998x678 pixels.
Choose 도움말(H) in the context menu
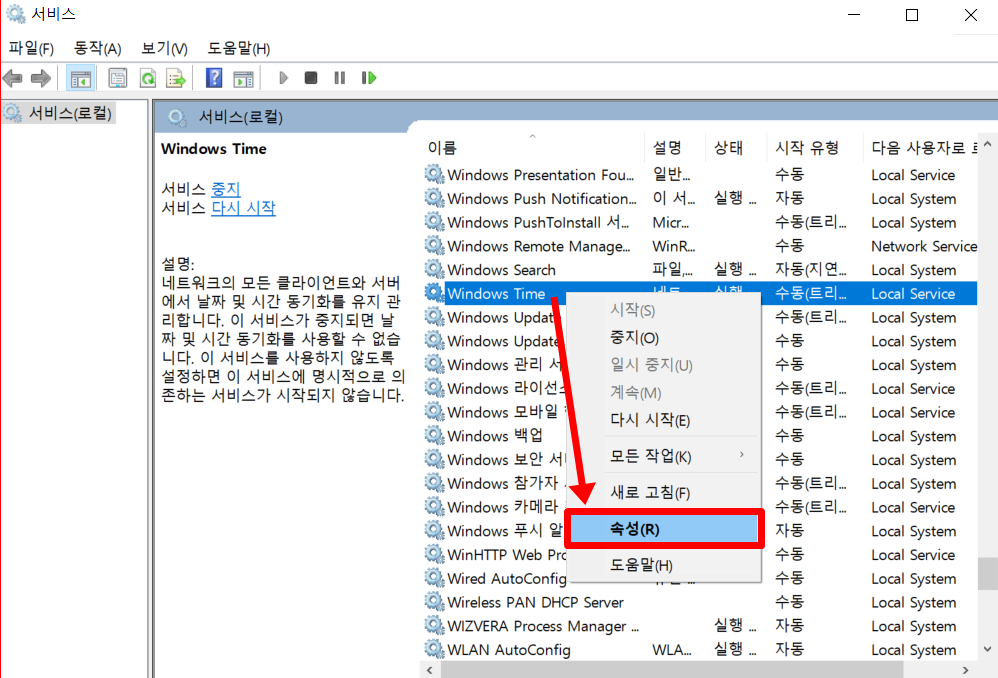click(664, 565)
